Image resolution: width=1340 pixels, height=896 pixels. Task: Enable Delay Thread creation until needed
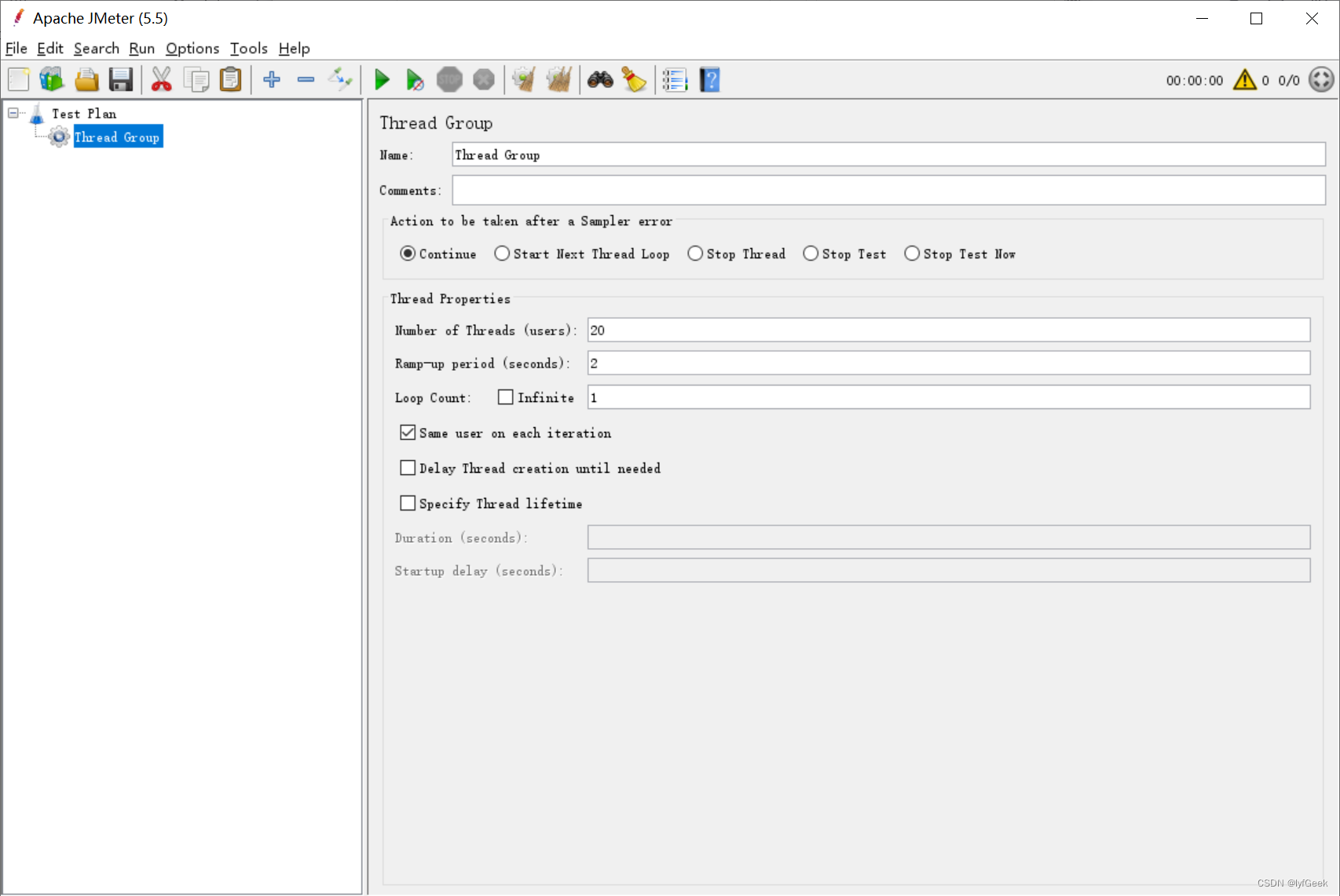pyautogui.click(x=408, y=468)
